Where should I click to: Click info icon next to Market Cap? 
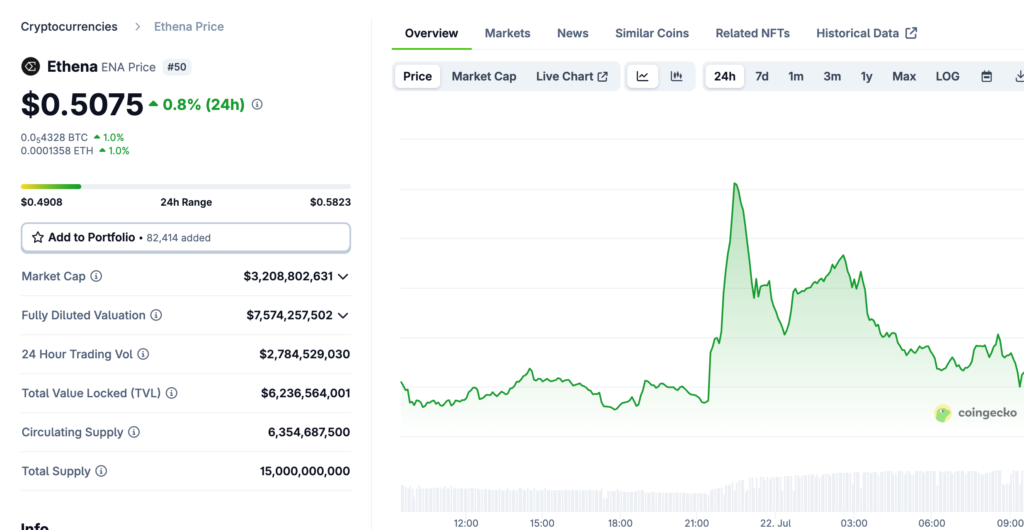(96, 276)
